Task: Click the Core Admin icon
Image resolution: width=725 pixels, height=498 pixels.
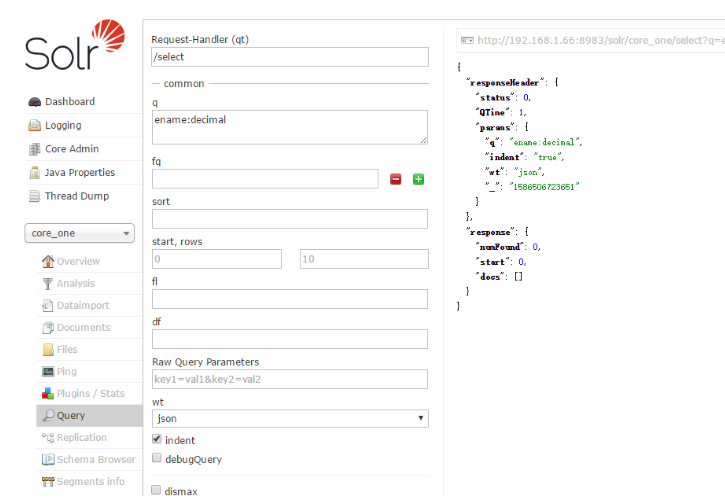Action: 35,149
